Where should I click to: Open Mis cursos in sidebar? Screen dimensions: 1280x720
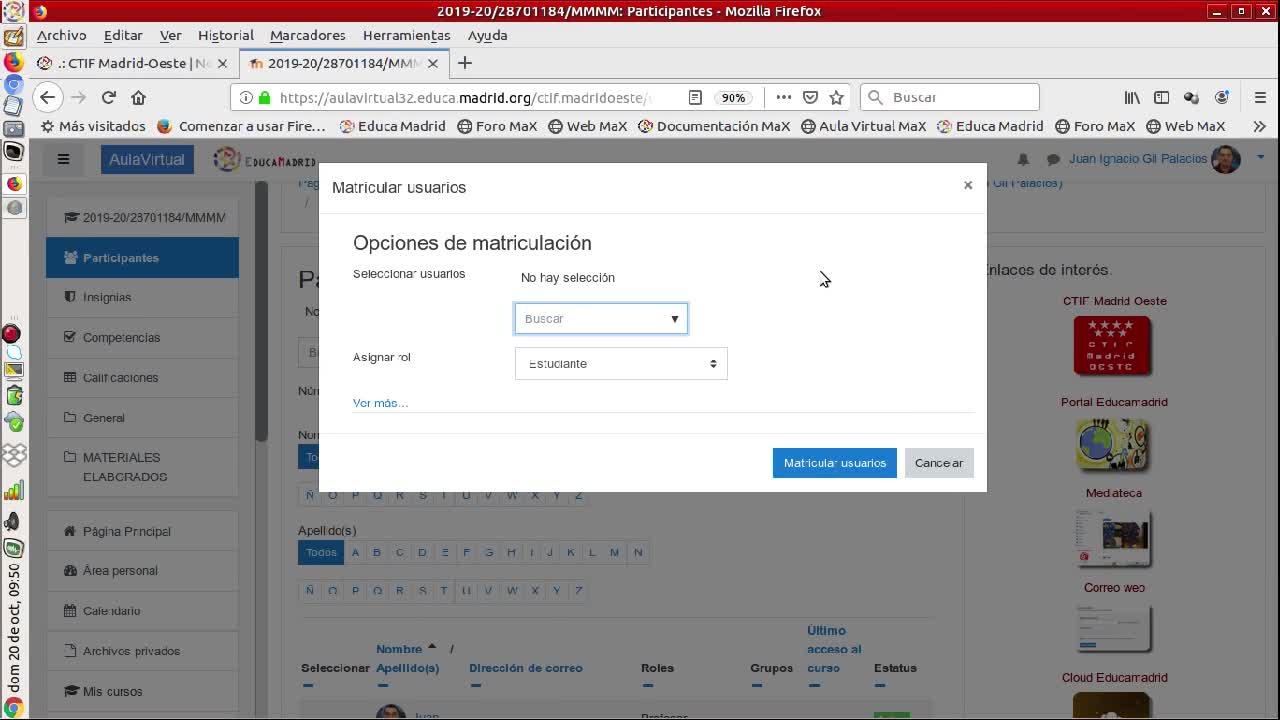click(x=142, y=691)
